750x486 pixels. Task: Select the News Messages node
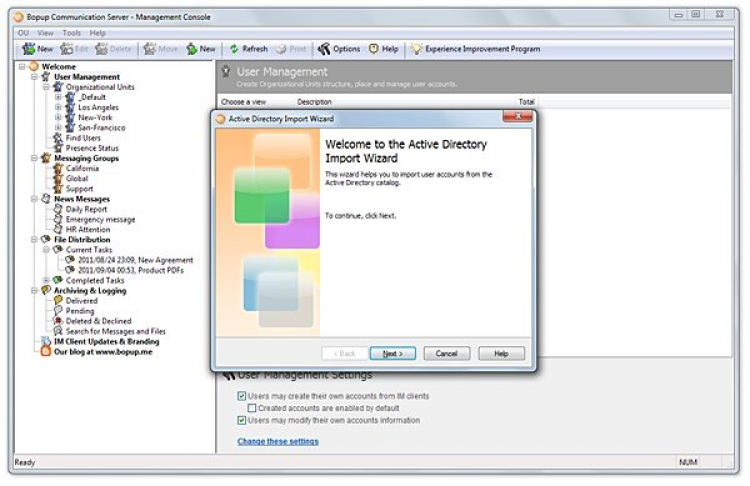pyautogui.click(x=82, y=199)
